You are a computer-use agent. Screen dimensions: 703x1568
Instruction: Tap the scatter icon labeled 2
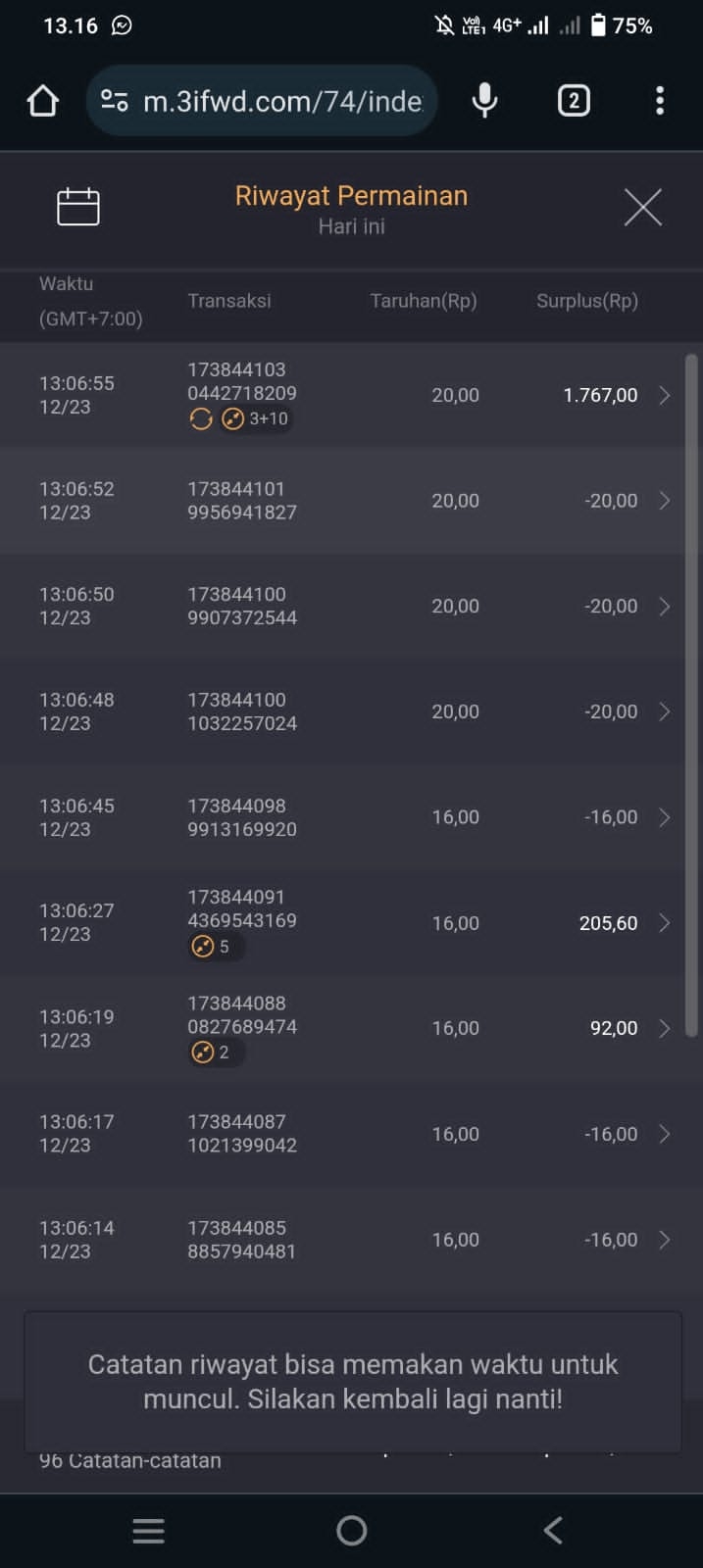(x=203, y=1053)
